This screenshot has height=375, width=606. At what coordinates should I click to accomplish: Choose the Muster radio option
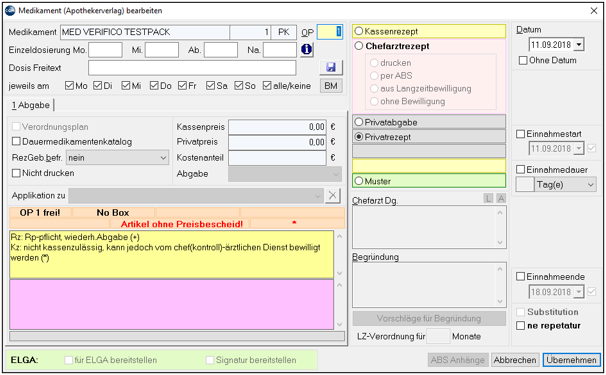click(359, 181)
